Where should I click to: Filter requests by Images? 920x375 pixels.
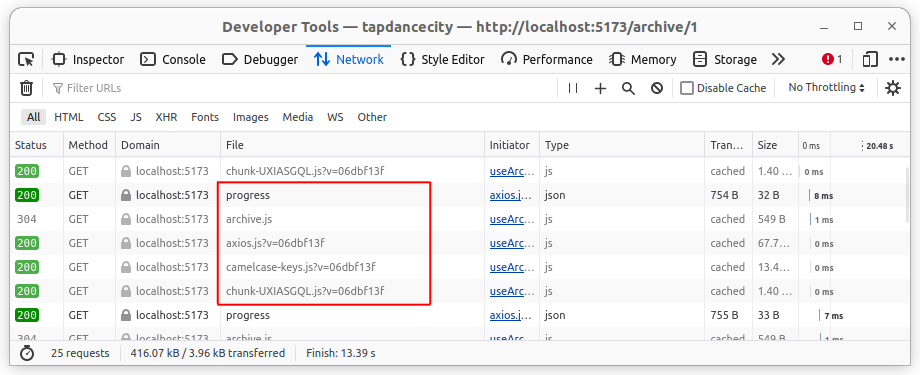click(x=251, y=117)
